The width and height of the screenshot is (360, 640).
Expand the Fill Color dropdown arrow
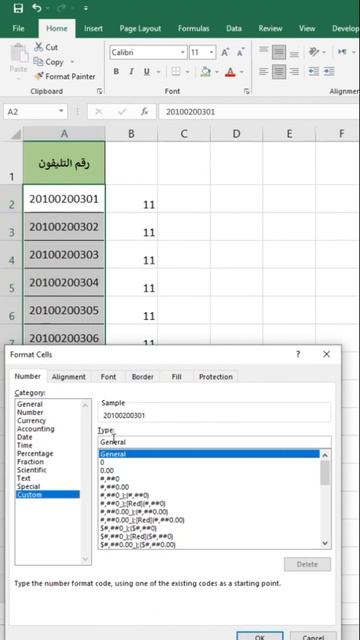point(217,72)
